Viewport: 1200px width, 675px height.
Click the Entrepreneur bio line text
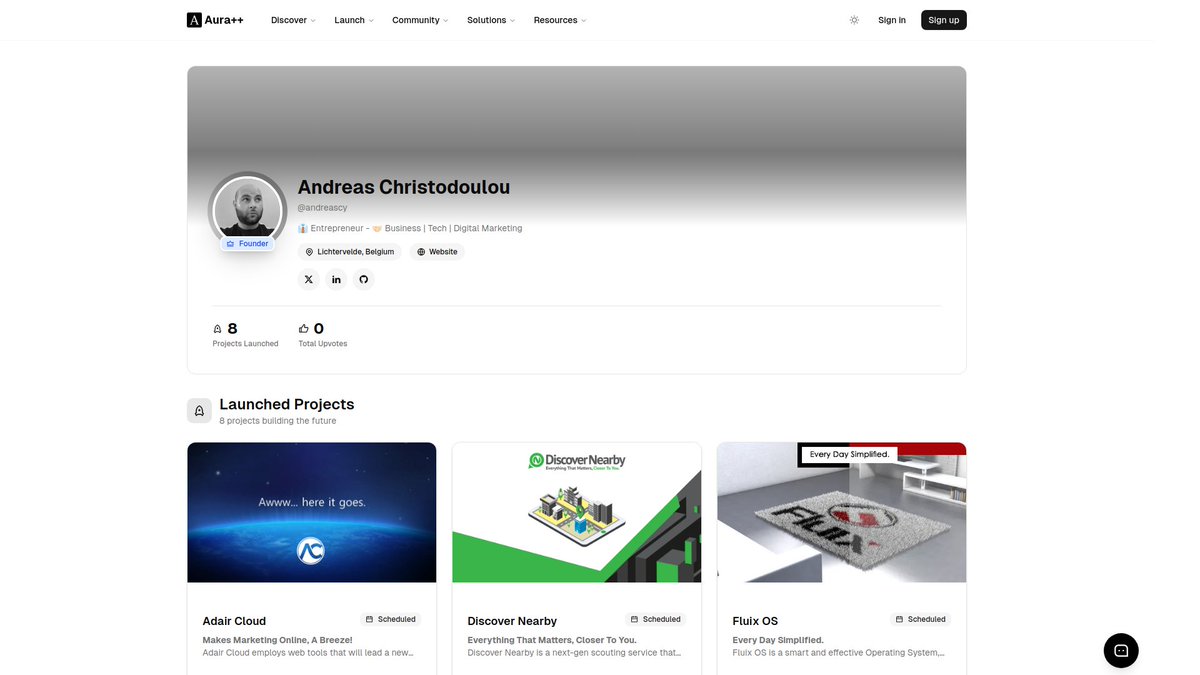pos(410,228)
